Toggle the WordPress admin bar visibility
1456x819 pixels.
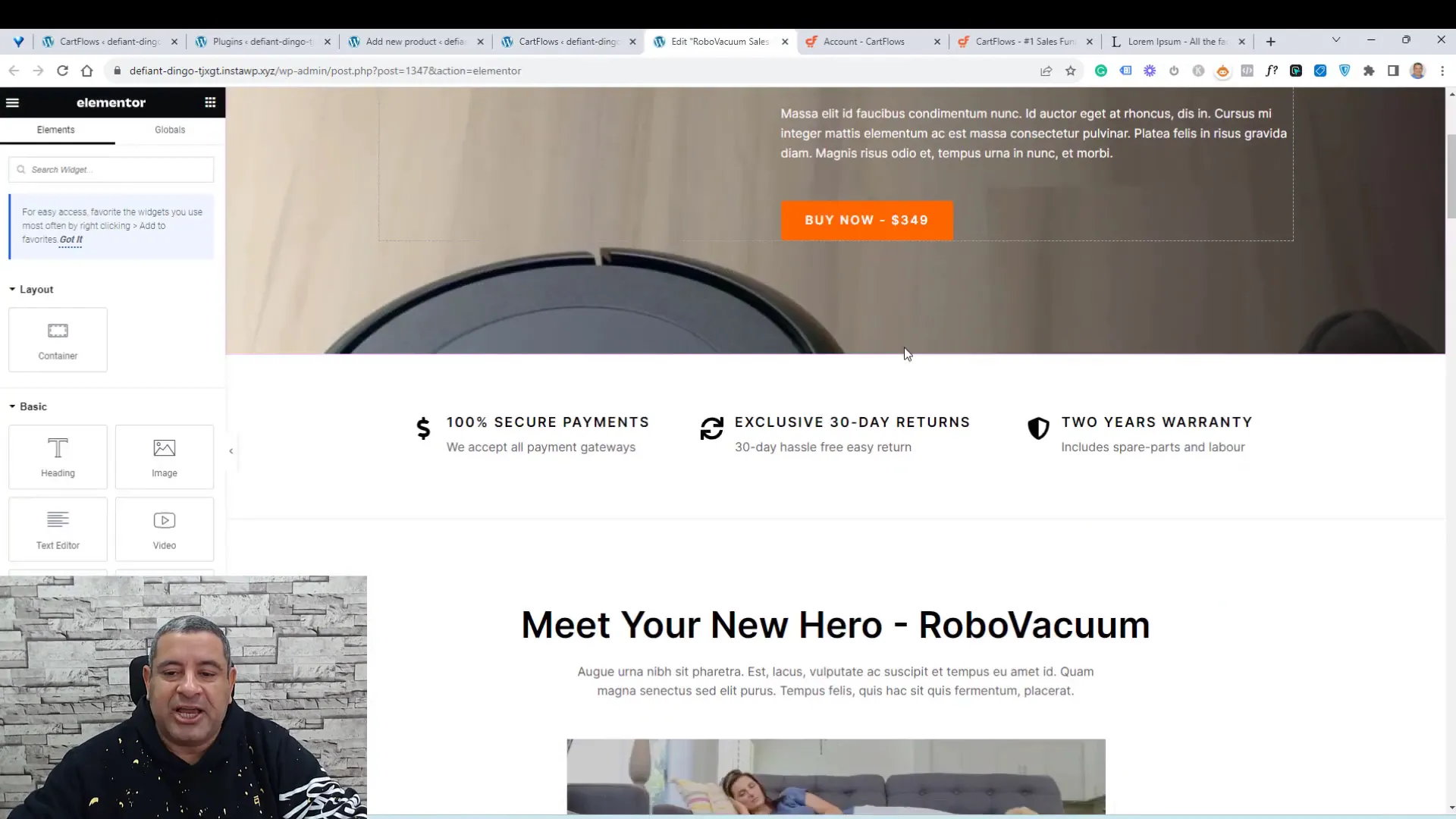[x=13, y=102]
